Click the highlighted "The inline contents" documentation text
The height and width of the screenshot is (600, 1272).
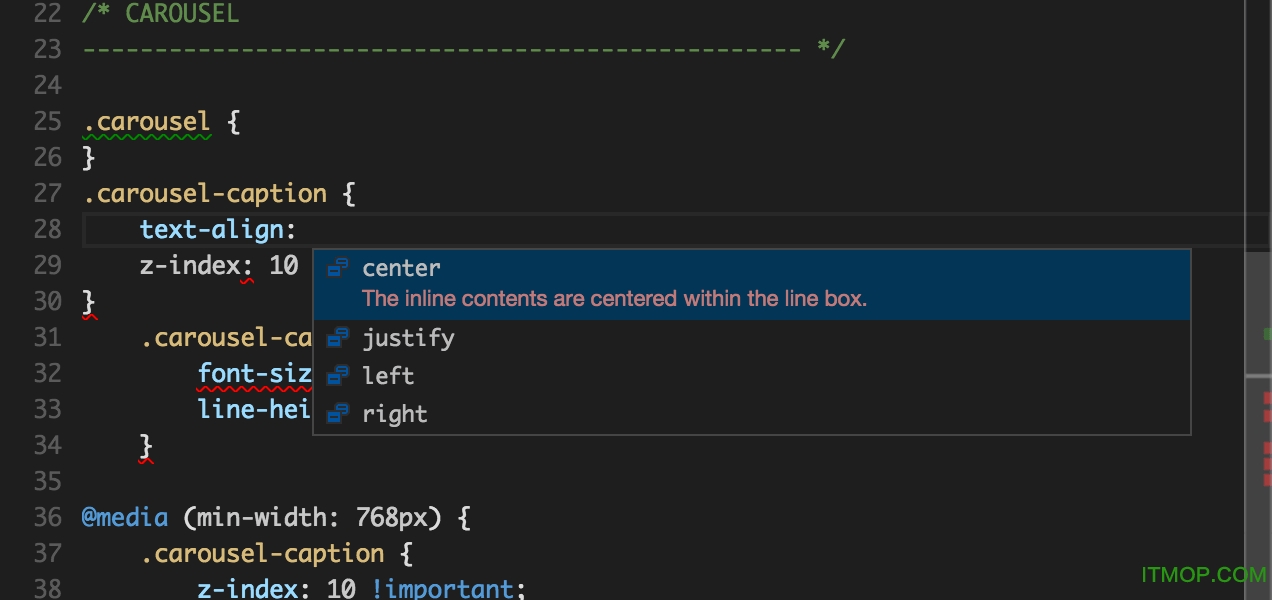click(x=614, y=299)
